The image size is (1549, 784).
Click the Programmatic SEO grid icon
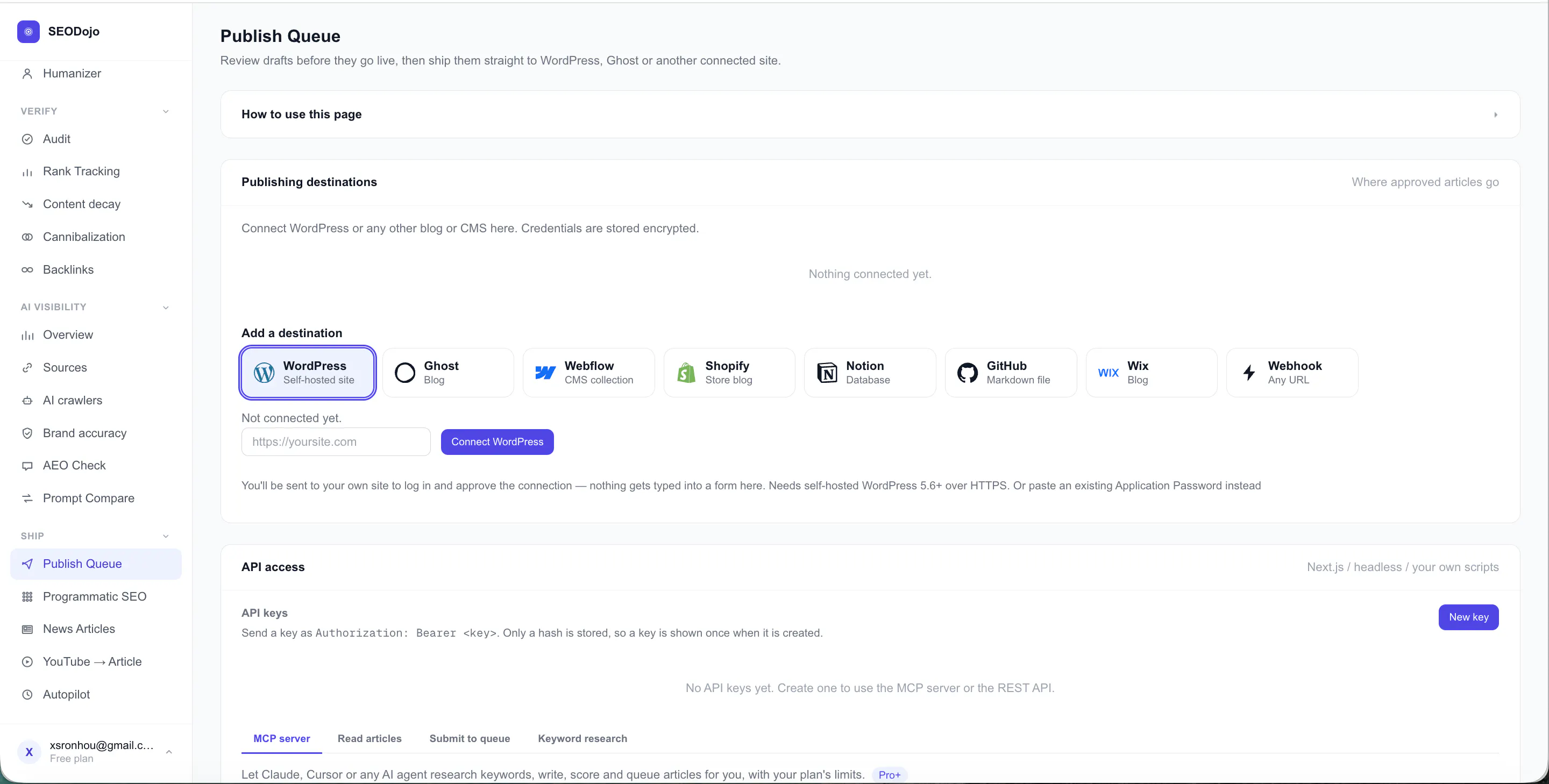pyautogui.click(x=27, y=596)
